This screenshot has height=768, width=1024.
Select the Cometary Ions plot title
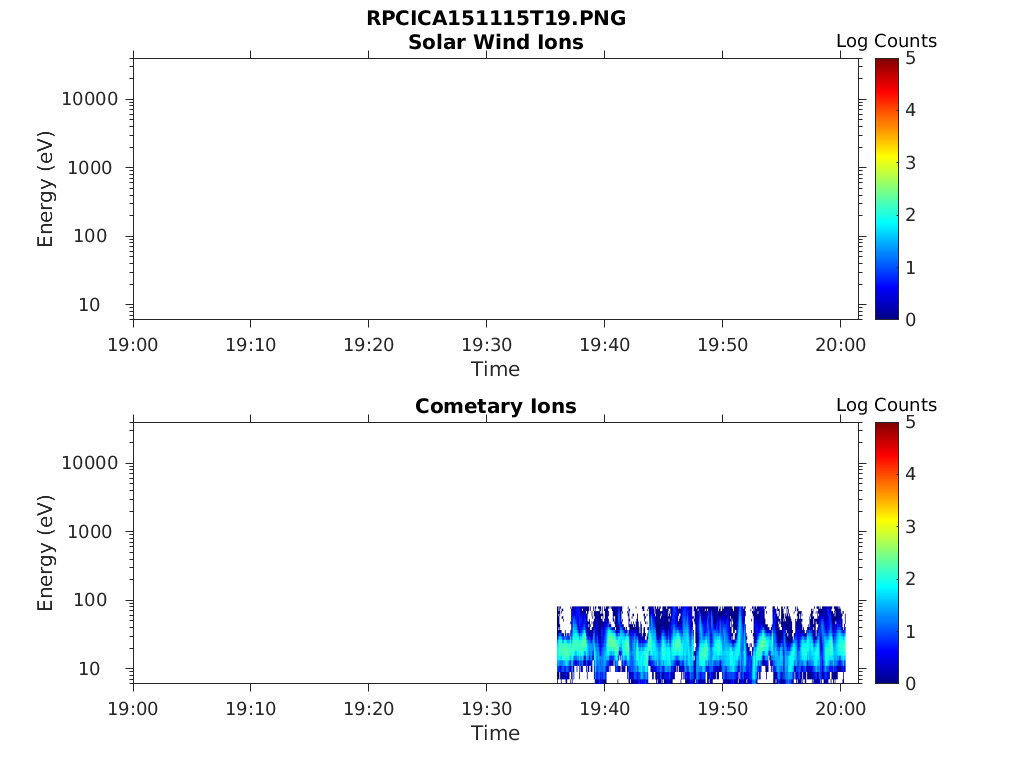496,406
